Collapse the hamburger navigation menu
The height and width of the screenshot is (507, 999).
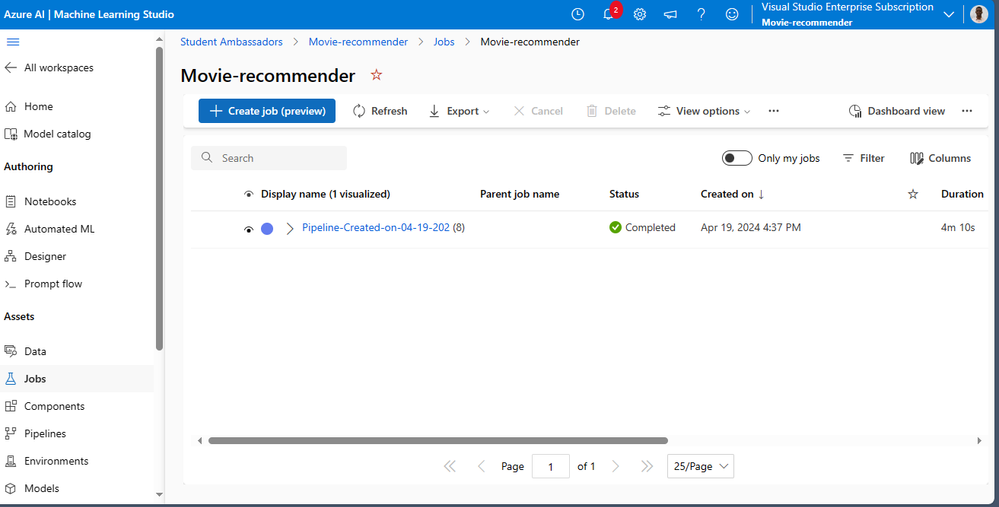(13, 42)
